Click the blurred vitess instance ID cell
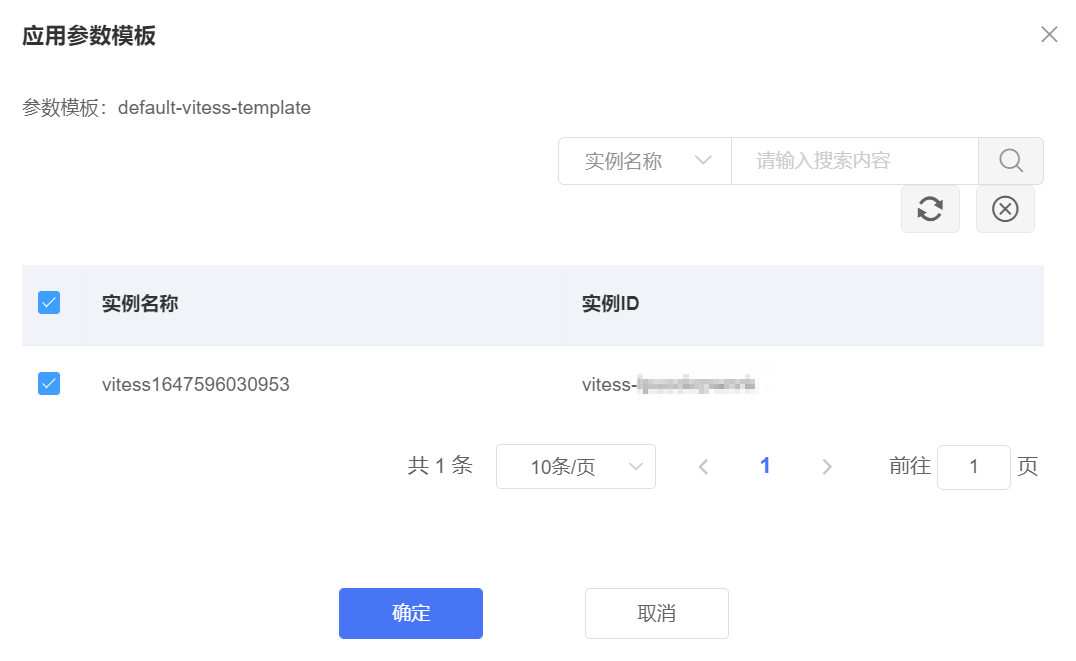 tap(667, 384)
